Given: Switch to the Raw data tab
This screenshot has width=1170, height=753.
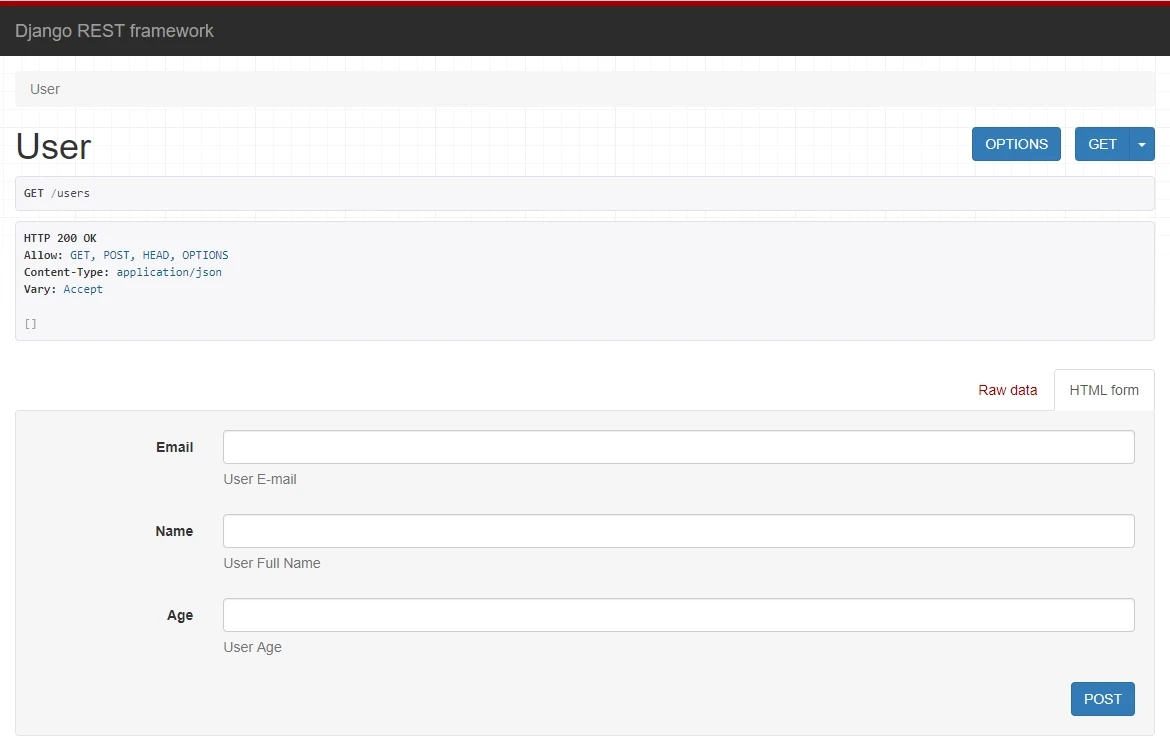Looking at the screenshot, I should point(1007,390).
